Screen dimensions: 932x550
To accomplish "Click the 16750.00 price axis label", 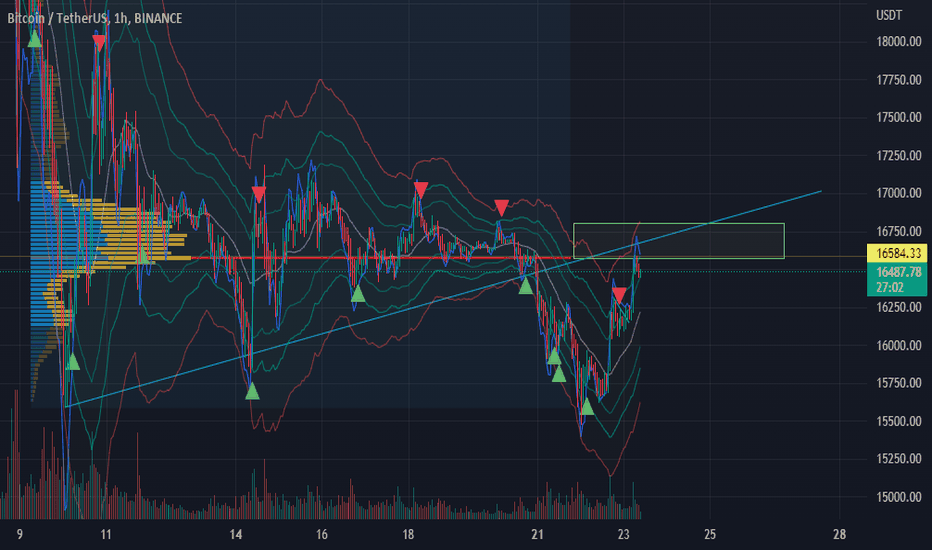I will coord(899,231).
